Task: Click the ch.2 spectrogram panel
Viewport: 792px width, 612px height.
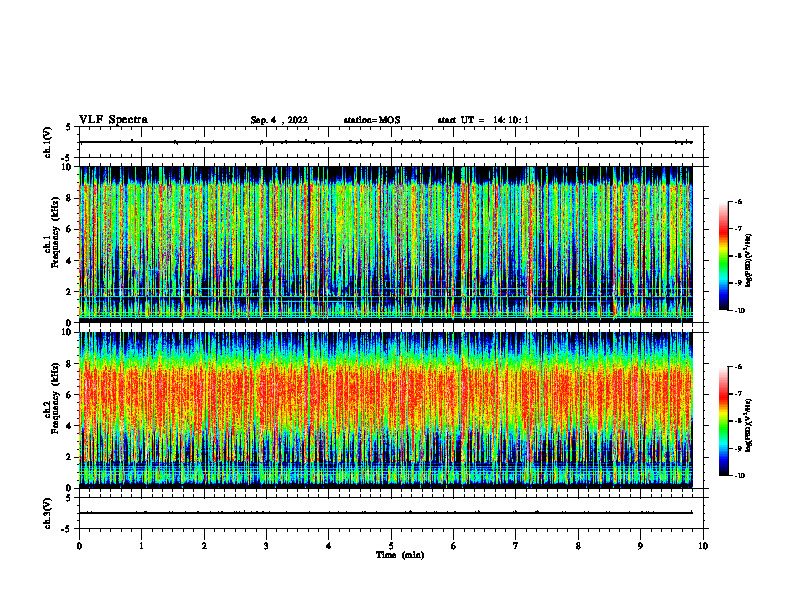Action: point(386,410)
